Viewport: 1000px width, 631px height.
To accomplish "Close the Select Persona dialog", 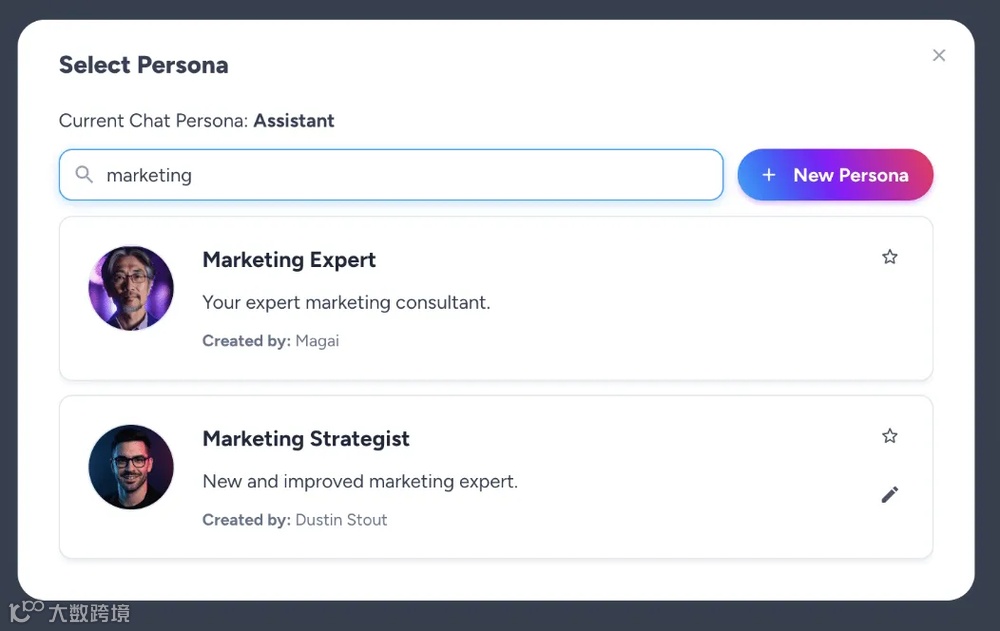I will pos(939,55).
